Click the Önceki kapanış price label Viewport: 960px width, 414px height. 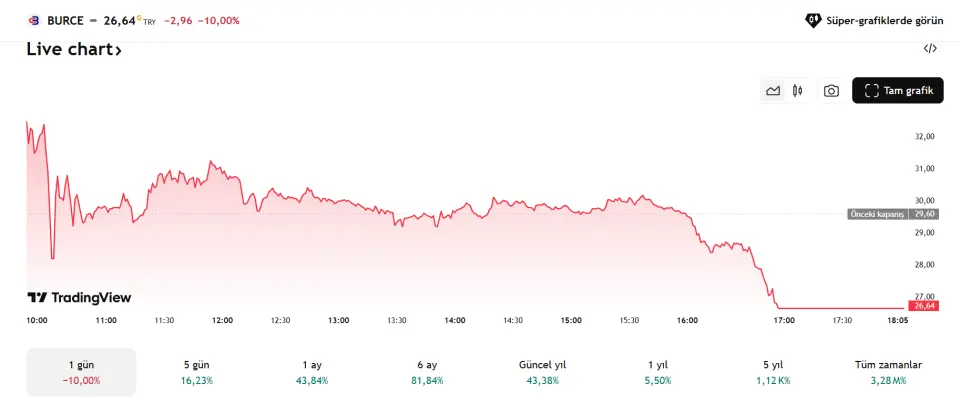pyautogui.click(x=877, y=214)
